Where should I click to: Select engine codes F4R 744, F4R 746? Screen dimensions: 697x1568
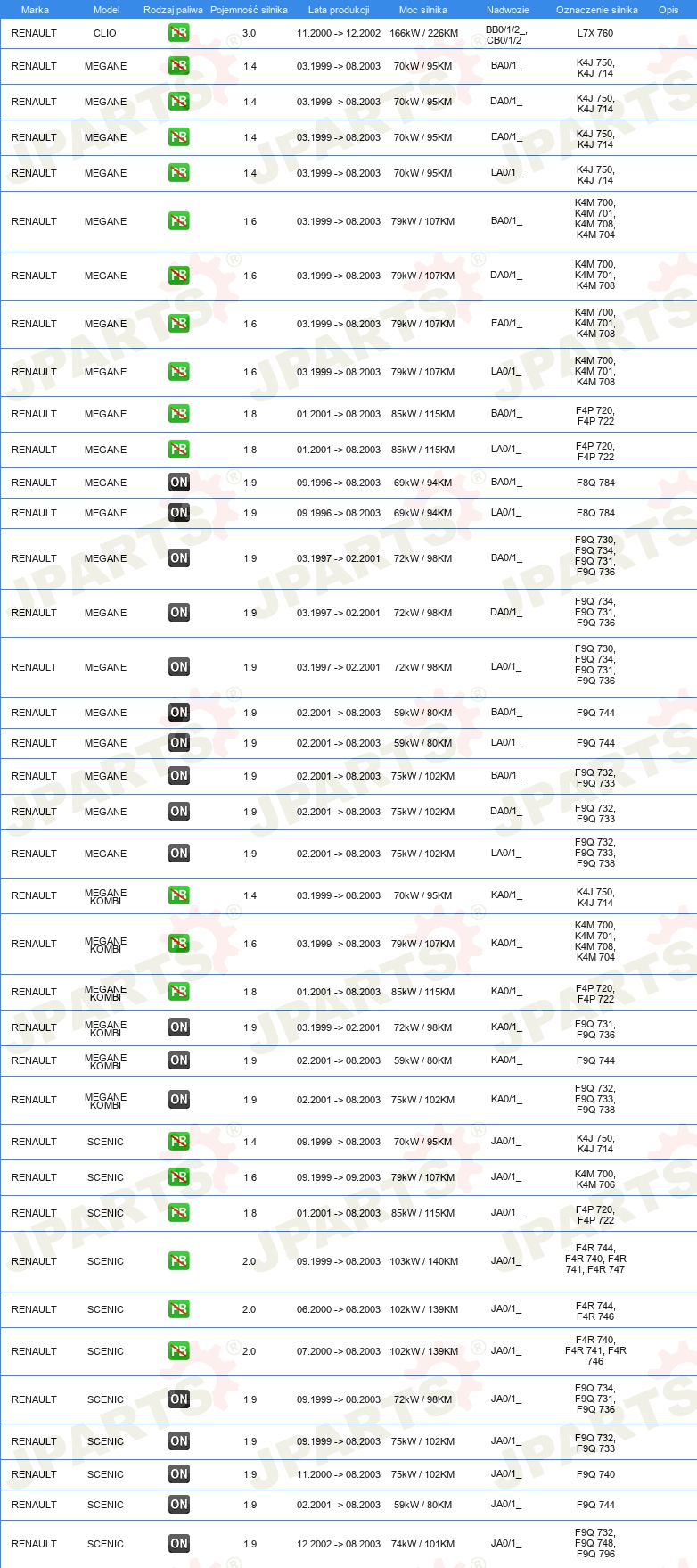coord(595,1311)
